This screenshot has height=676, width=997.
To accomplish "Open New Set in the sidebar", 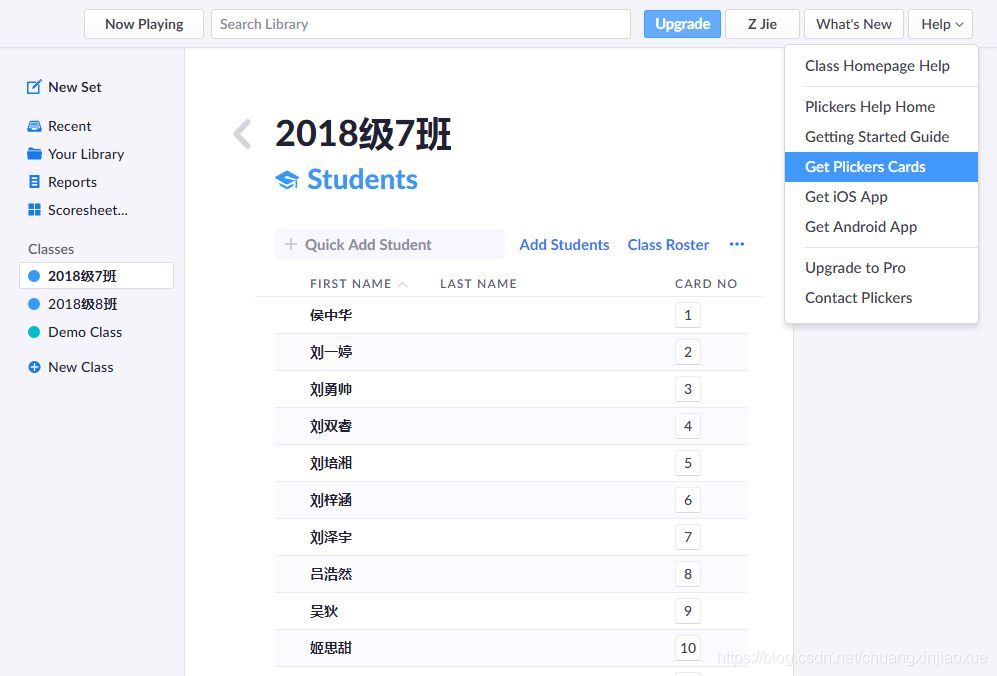I will coord(74,87).
